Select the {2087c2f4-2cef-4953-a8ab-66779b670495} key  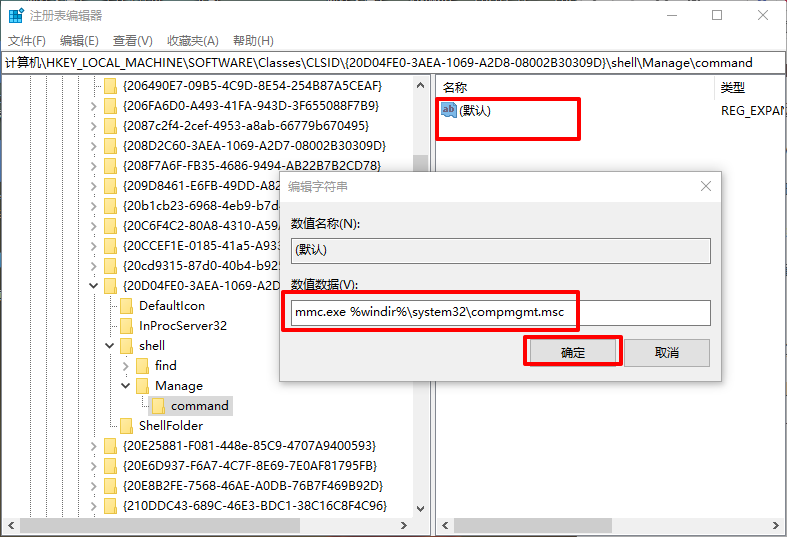(245, 126)
